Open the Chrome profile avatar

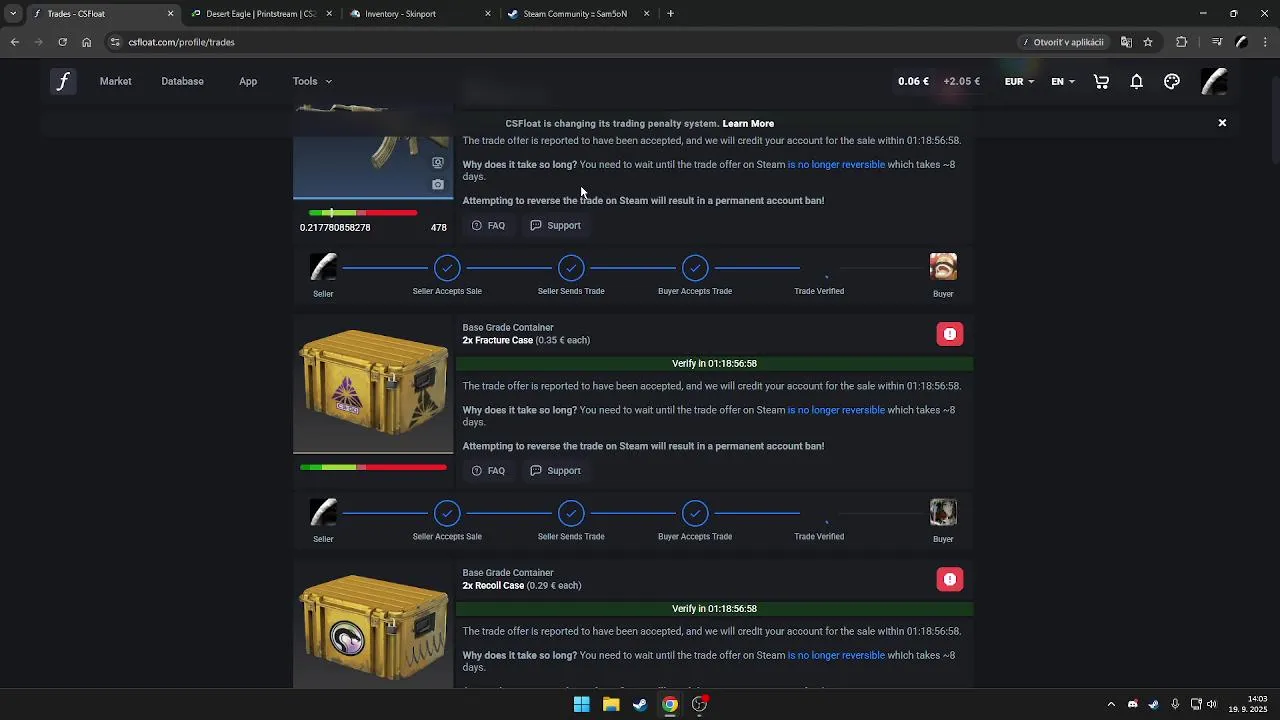[1242, 42]
